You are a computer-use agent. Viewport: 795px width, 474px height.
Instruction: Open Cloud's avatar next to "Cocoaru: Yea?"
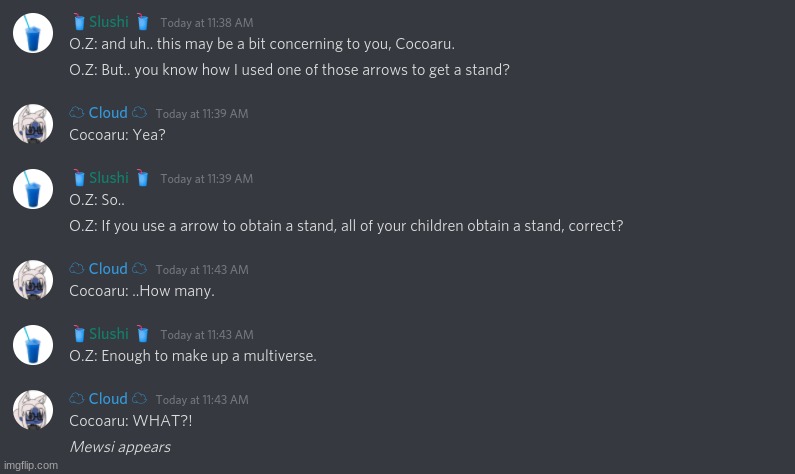pyautogui.click(x=33, y=124)
